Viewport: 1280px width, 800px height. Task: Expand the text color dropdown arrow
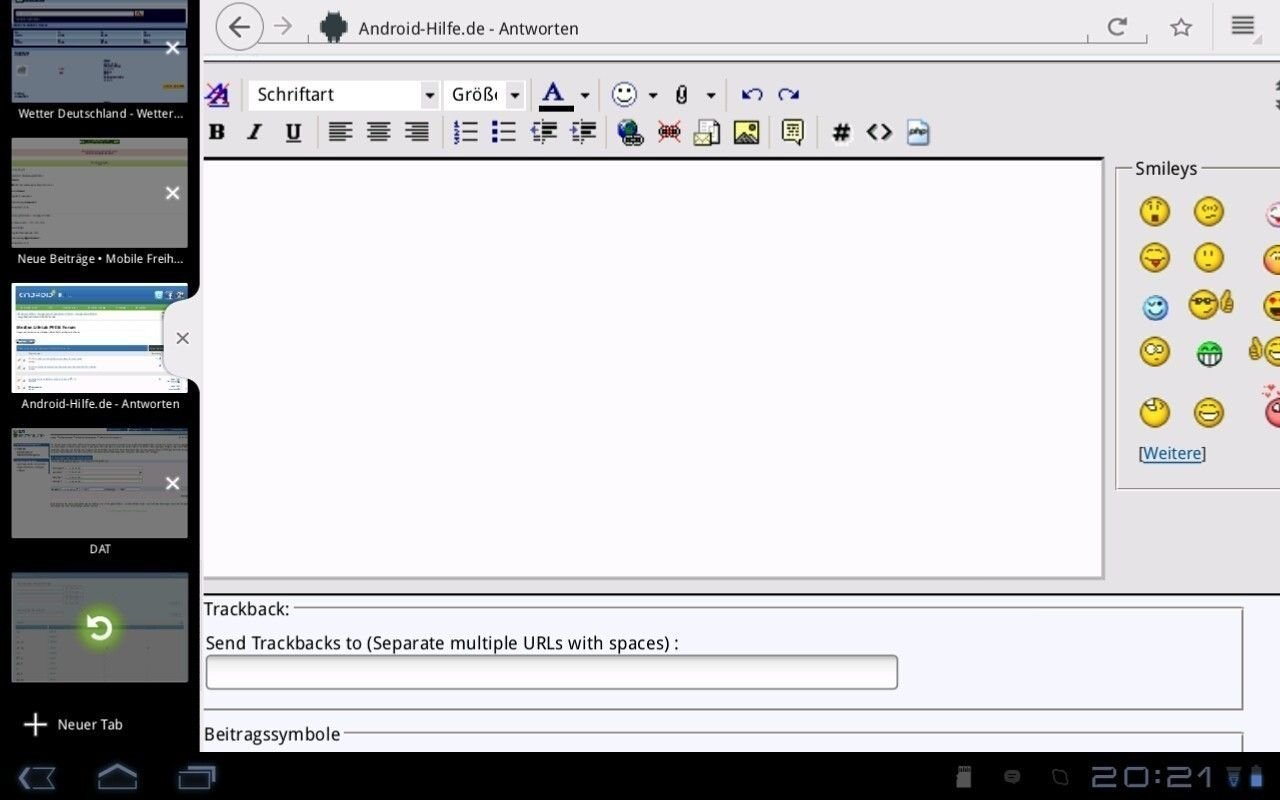[585, 96]
